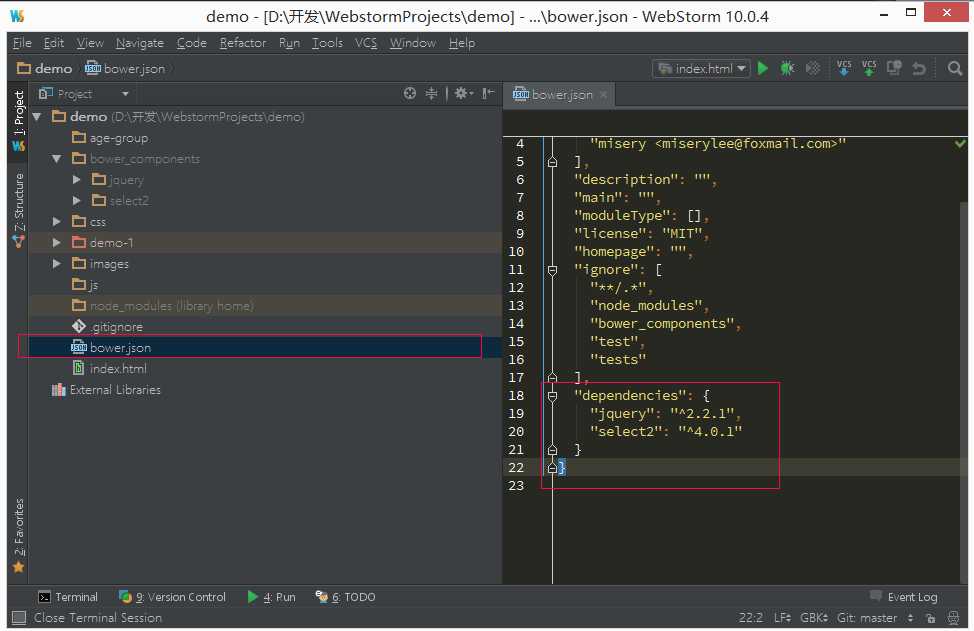974x631 pixels.
Task: Open Project panel settings gear
Action: pyautogui.click(x=463, y=94)
